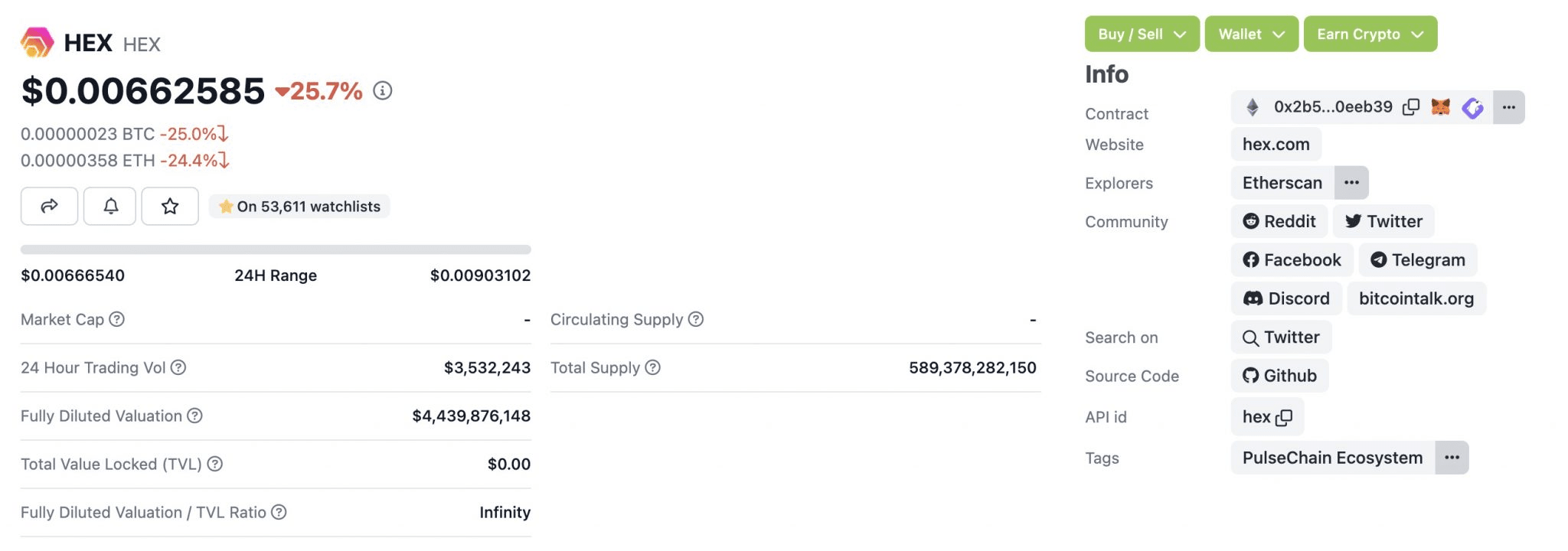
Task: Open HEX on Etherscan
Action: [1280, 182]
